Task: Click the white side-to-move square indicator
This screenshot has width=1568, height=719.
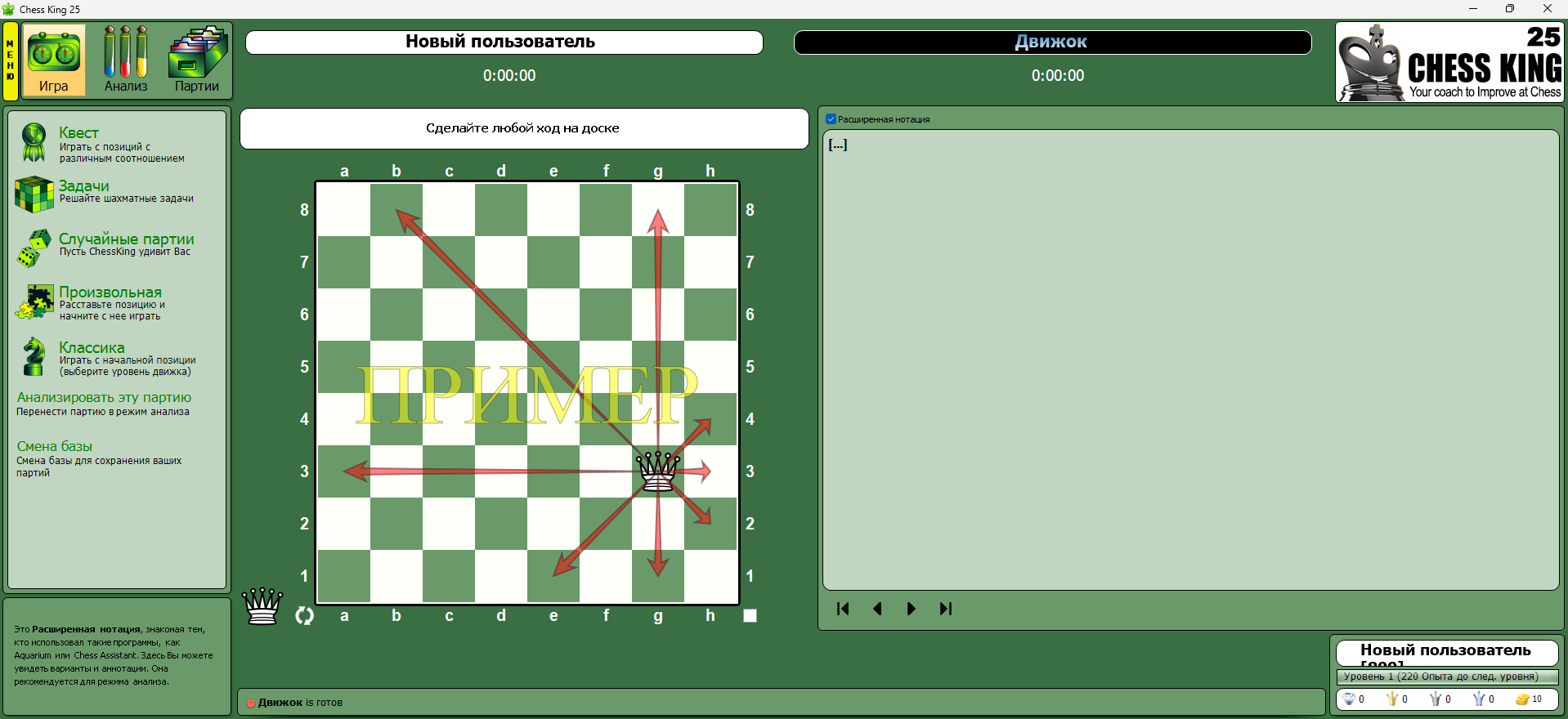Action: pos(750,616)
